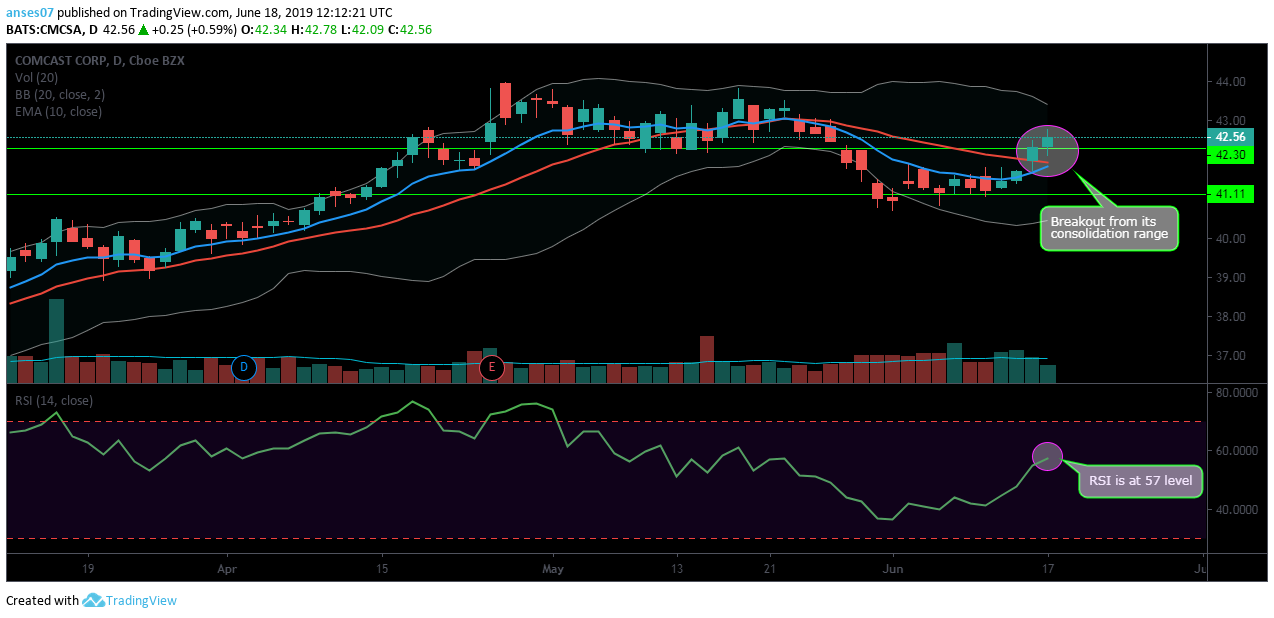The image size is (1274, 618).
Task: Click the dividend 'D' marker icon
Action: point(244,368)
